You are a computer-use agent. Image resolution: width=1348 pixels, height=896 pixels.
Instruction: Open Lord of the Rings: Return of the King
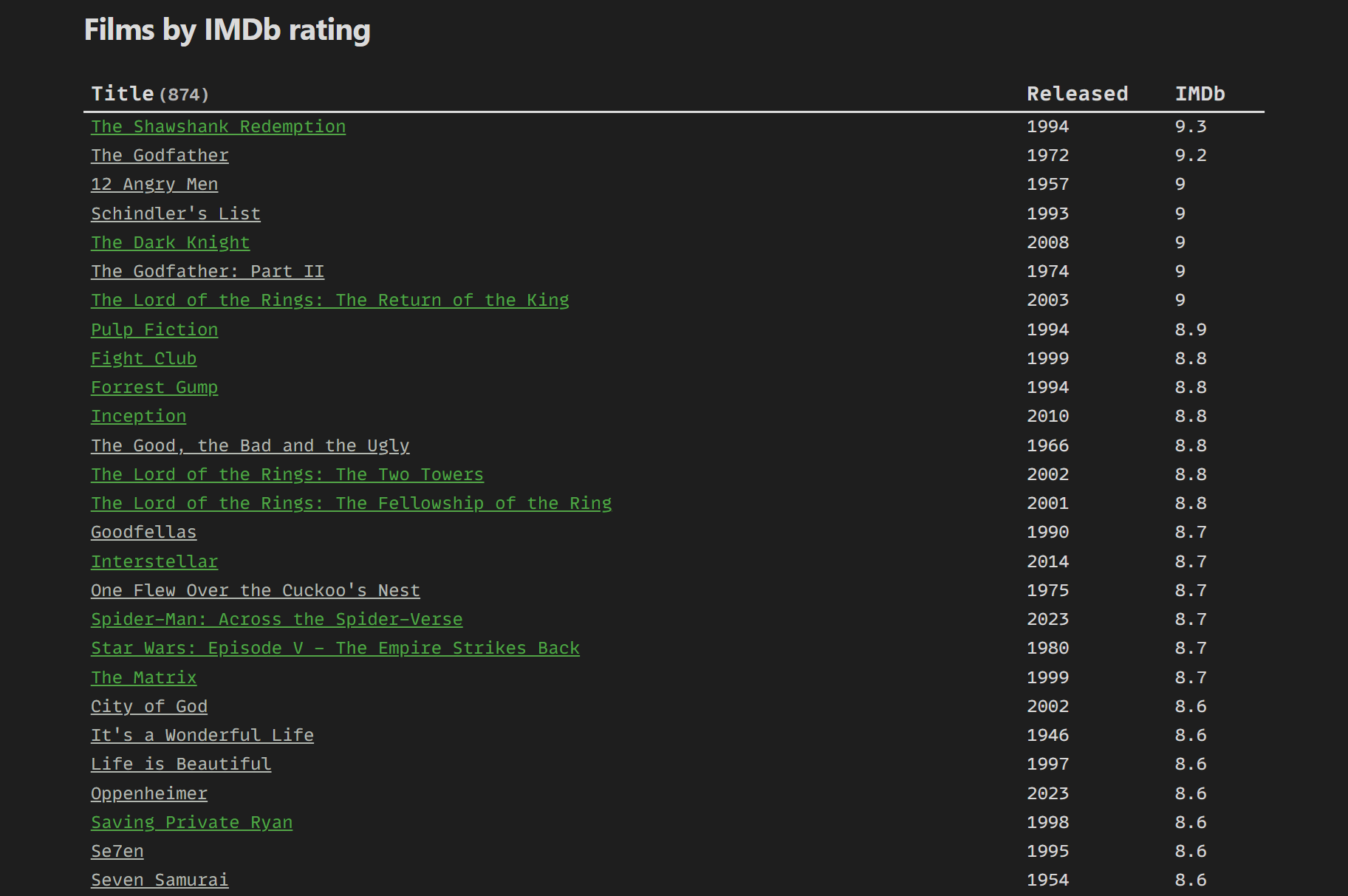pos(330,300)
